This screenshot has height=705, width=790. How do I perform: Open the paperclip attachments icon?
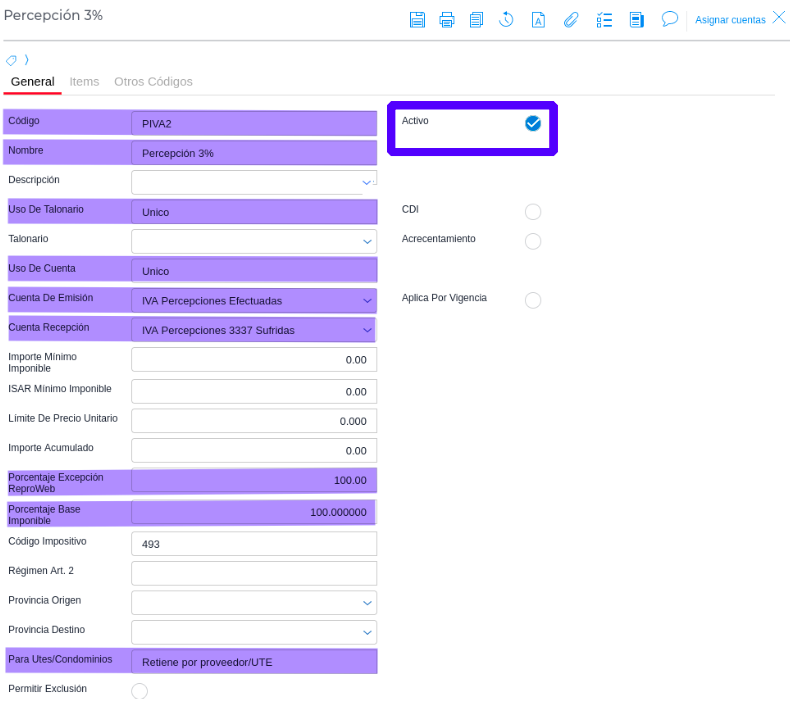(x=571, y=20)
